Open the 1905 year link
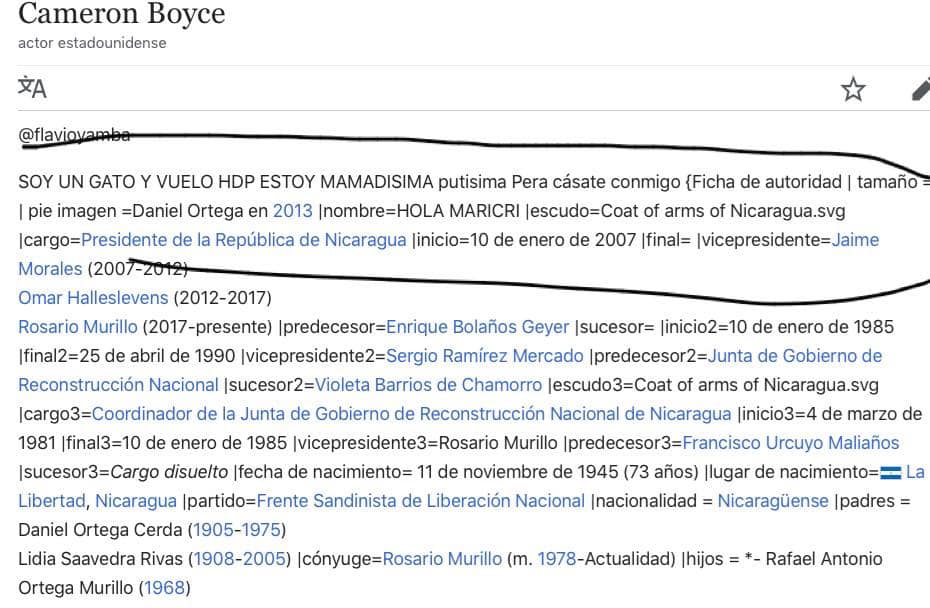930x608 pixels. pyautogui.click(x=213, y=530)
